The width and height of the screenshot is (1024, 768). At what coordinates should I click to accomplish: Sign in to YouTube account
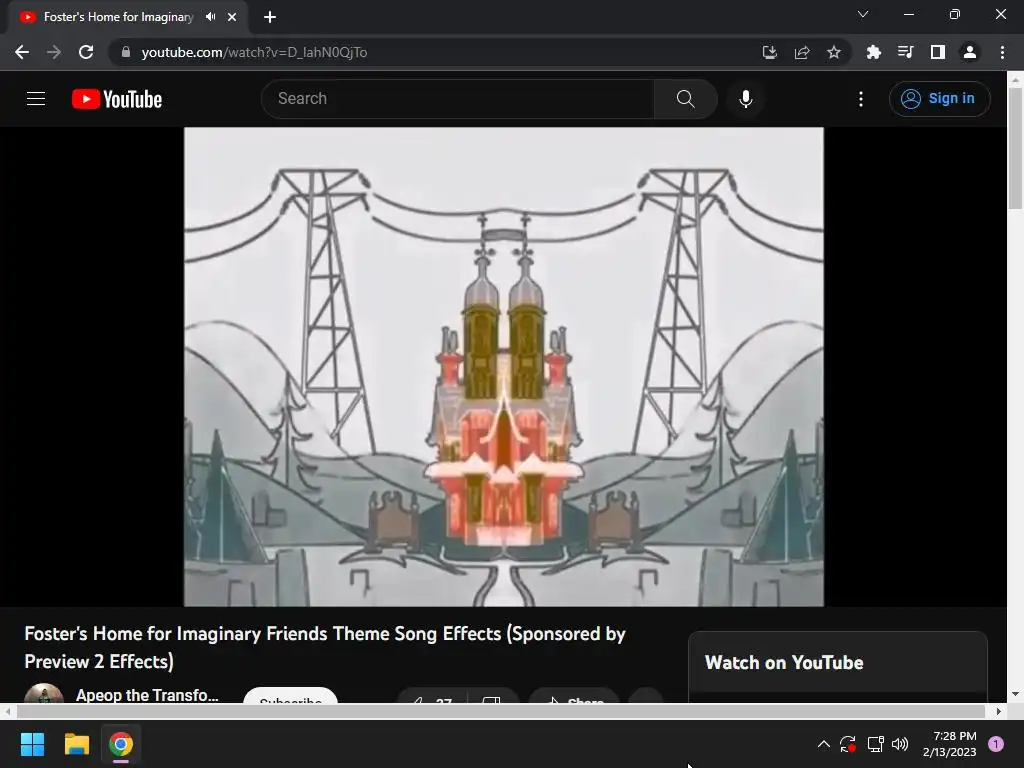click(x=939, y=99)
